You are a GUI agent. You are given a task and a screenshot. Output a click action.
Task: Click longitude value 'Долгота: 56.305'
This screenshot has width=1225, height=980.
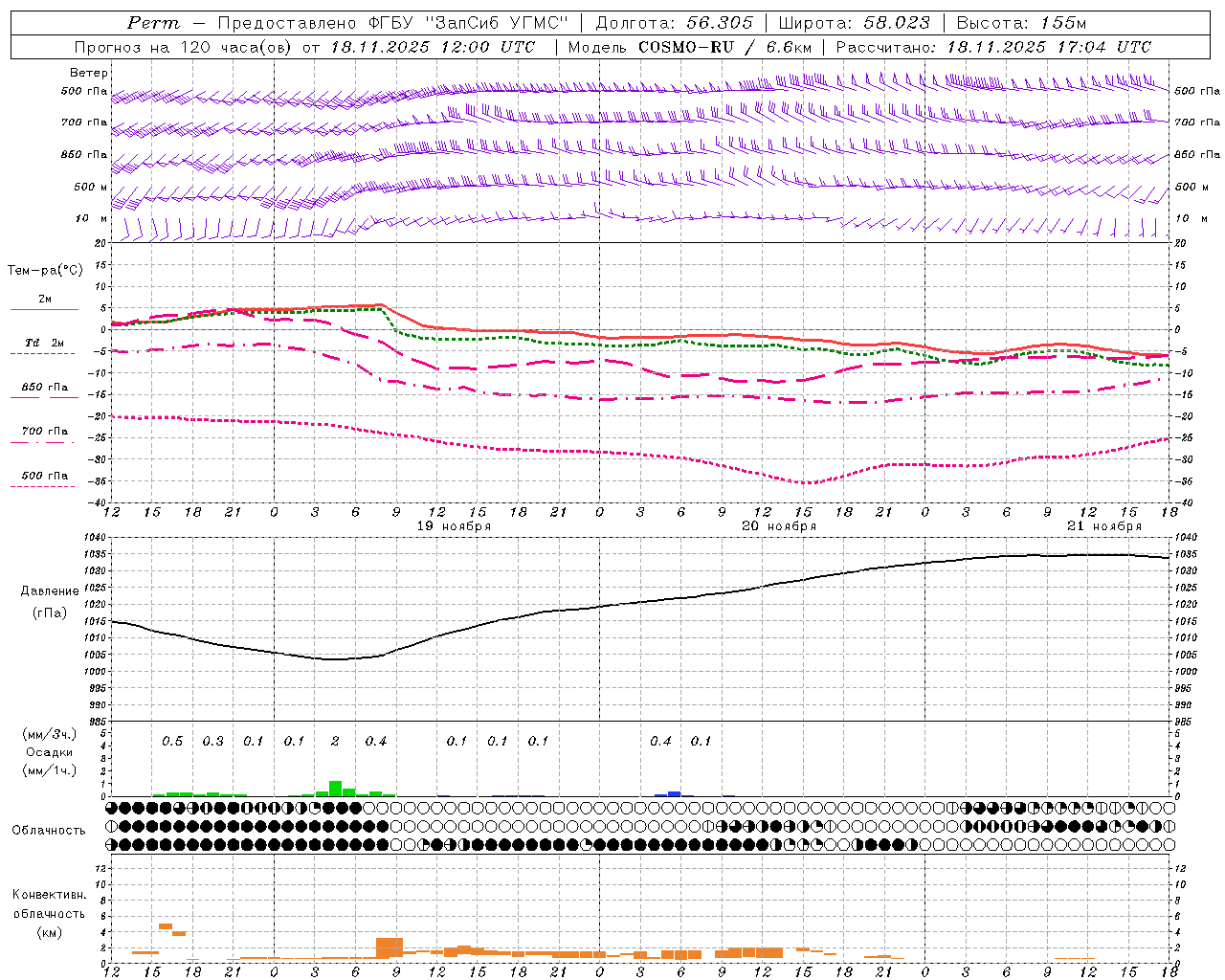point(675,23)
